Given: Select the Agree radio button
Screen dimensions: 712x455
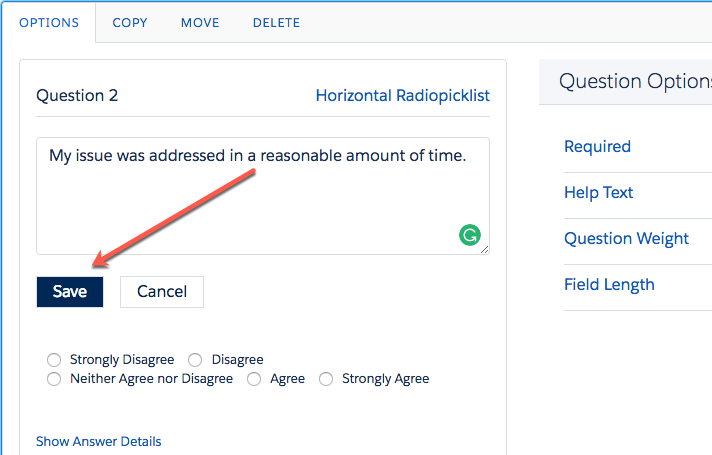Looking at the screenshot, I should point(254,379).
